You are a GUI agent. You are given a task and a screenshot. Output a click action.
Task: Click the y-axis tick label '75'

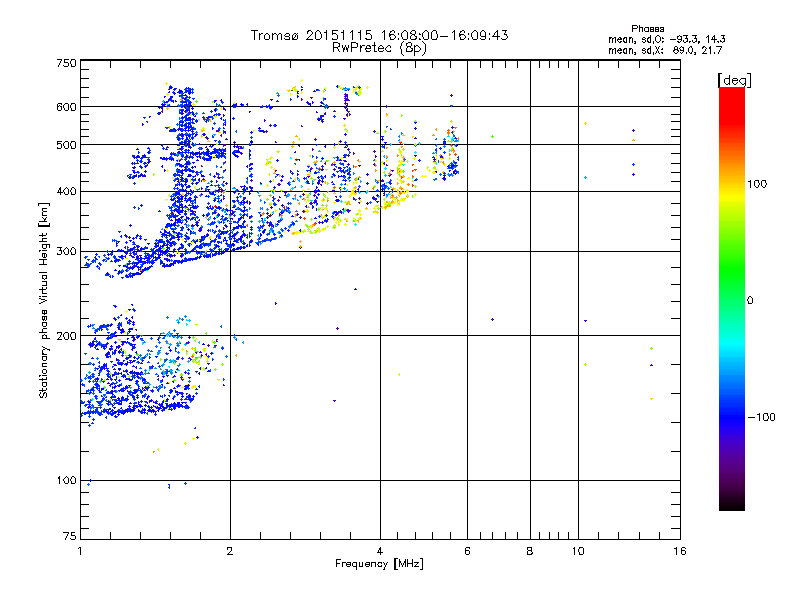coord(70,536)
